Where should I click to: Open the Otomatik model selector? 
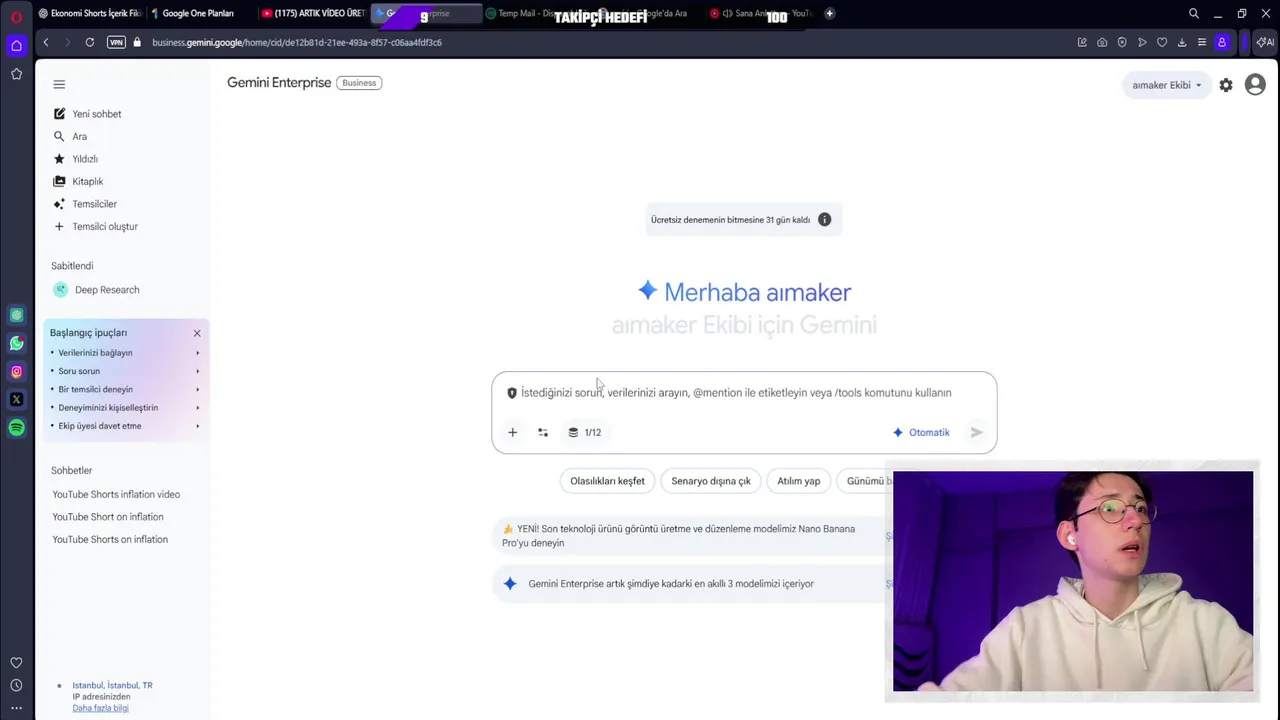click(x=921, y=432)
